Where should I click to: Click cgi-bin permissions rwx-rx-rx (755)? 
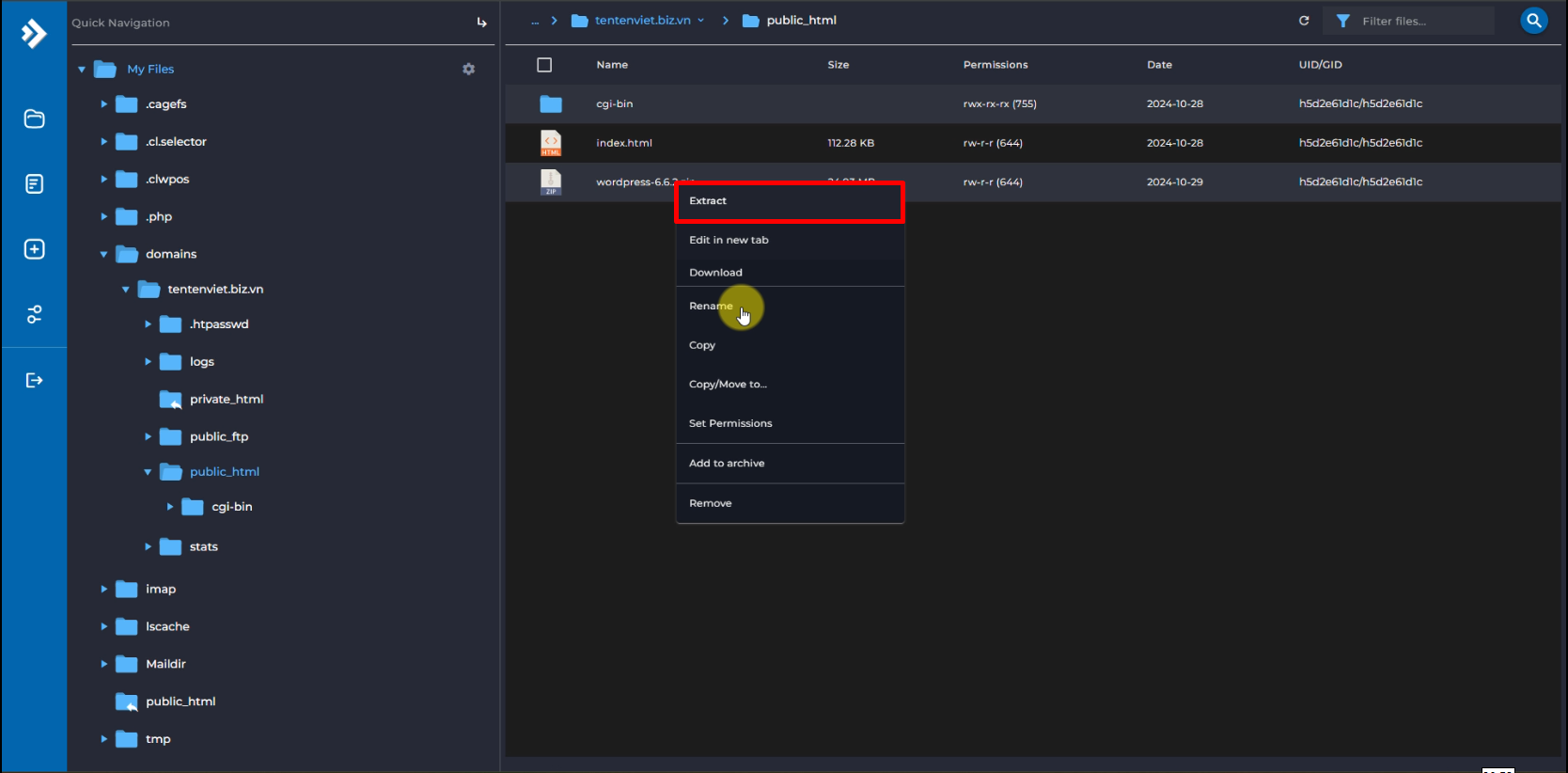pyautogui.click(x=1000, y=103)
